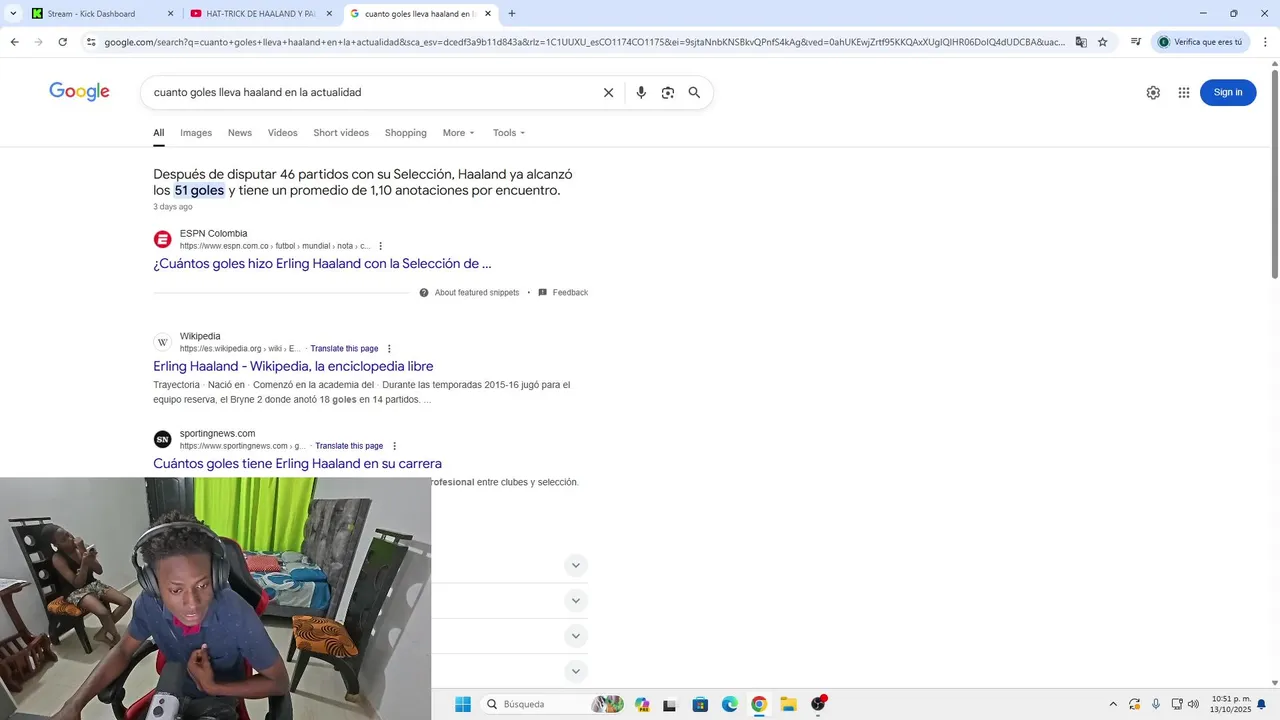Close the HAT-TRICK DE HAALAND tab
This screenshot has width=1280, height=720.
click(x=329, y=14)
